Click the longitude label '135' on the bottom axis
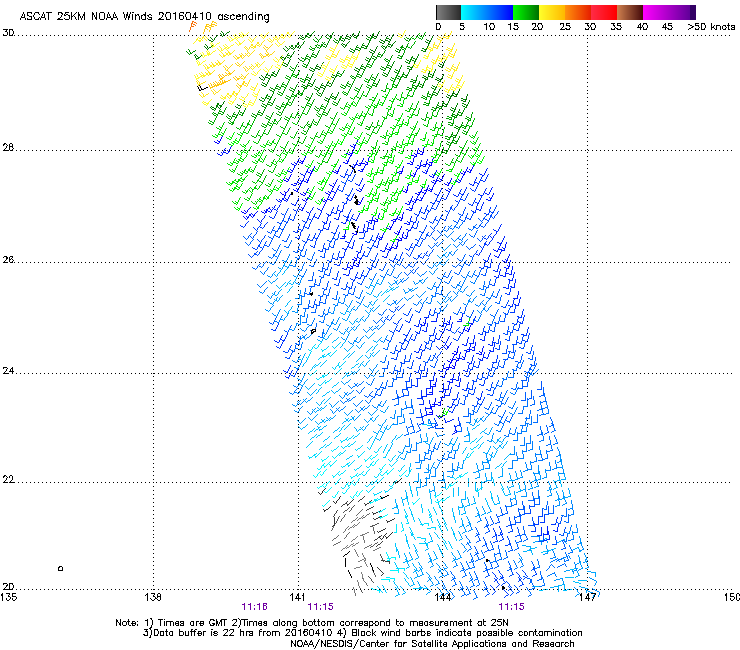This screenshot has height=650, width=740. point(9,597)
